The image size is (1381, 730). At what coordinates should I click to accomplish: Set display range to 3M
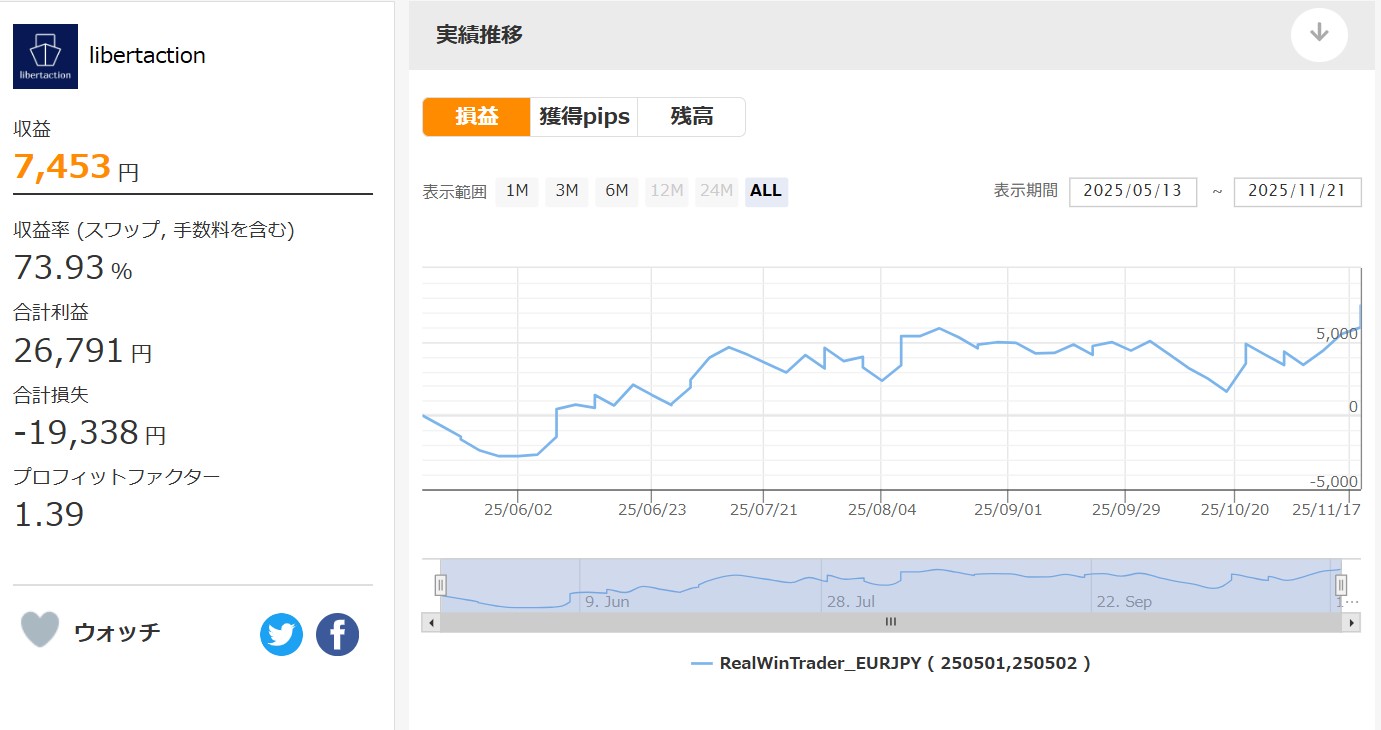point(566,191)
